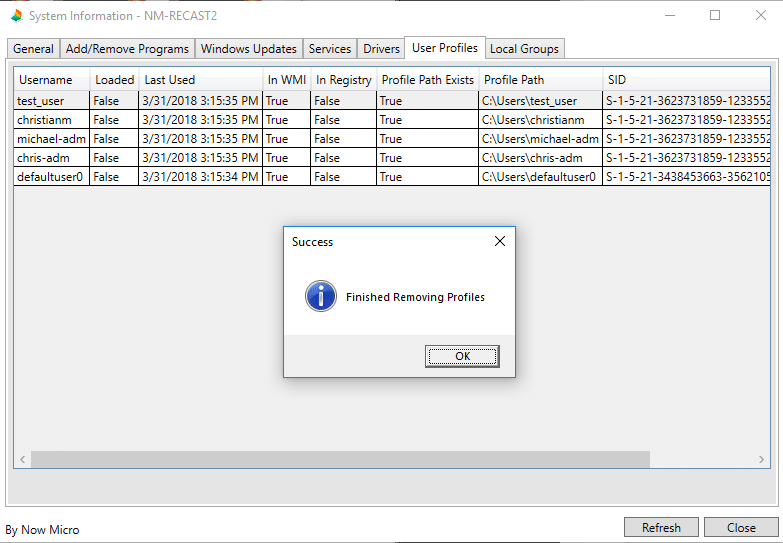Click the horizontal scrollbar left arrow
The width and height of the screenshot is (783, 543).
click(x=21, y=459)
